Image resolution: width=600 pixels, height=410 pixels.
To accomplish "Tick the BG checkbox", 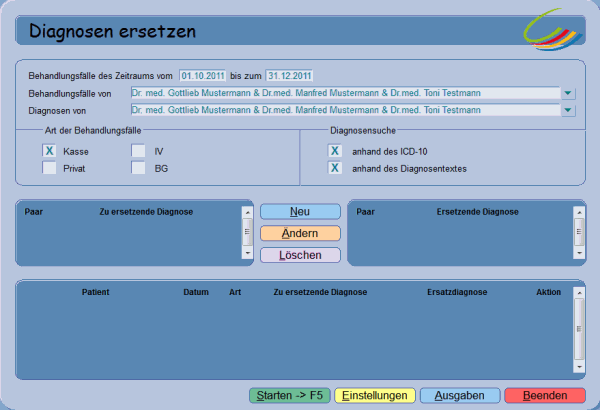I will tap(138, 168).
